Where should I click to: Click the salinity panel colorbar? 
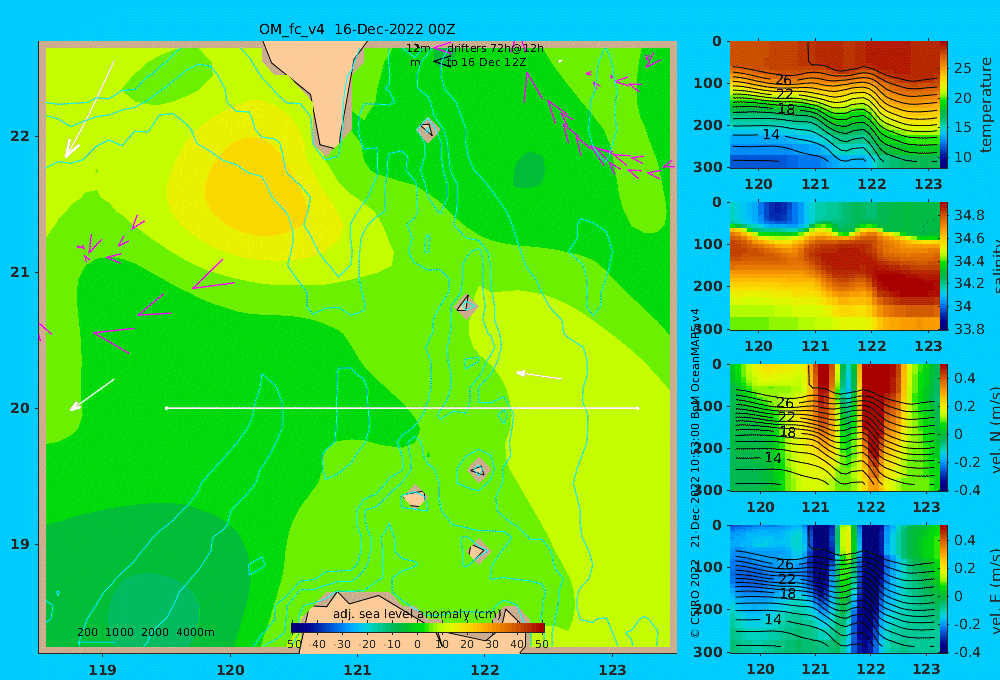point(943,266)
